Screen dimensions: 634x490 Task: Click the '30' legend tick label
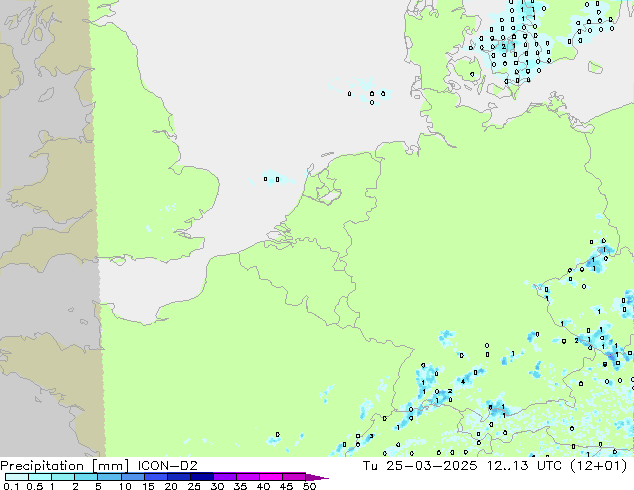pos(218,486)
